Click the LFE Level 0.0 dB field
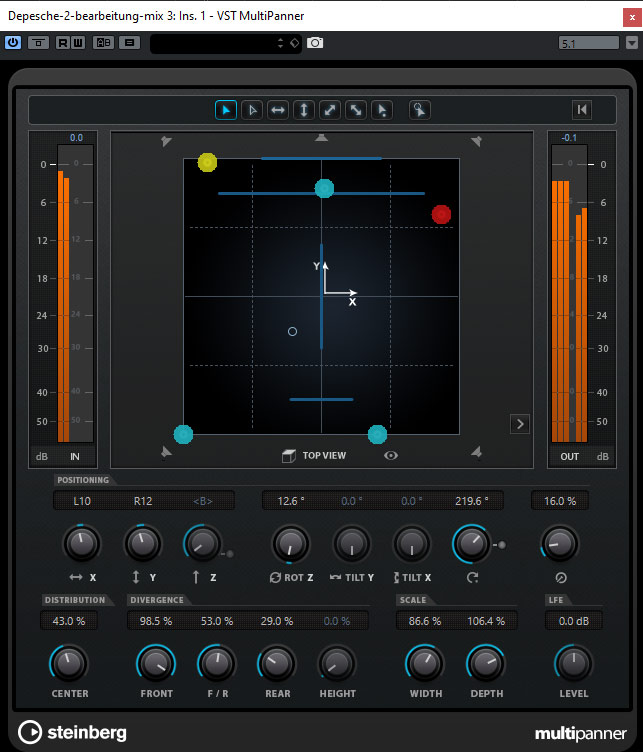643x752 pixels. tap(573, 621)
